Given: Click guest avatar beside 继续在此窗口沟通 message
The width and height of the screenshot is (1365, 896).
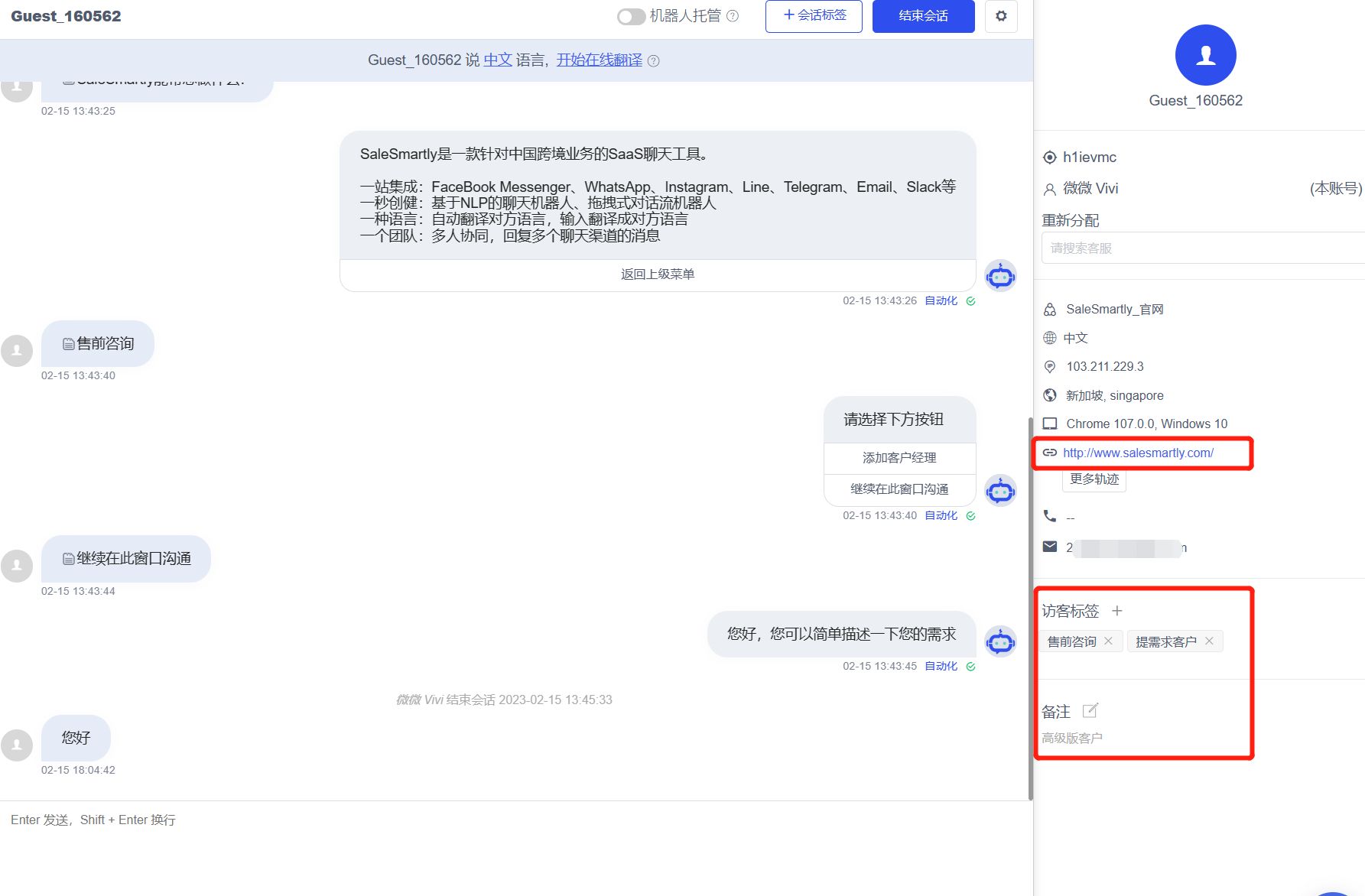Looking at the screenshot, I should click(17, 566).
